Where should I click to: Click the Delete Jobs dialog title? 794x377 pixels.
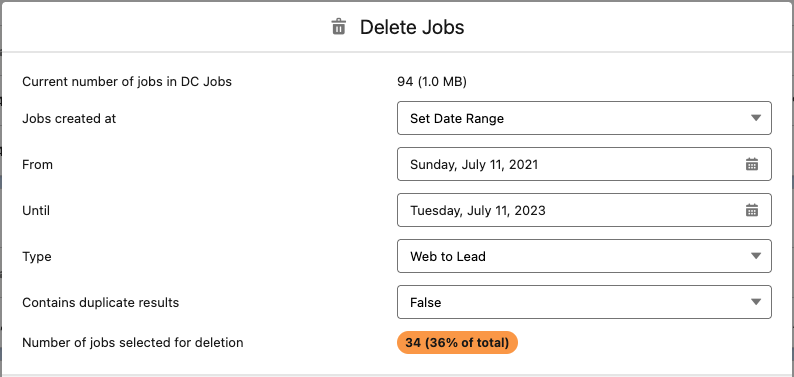[x=412, y=27]
